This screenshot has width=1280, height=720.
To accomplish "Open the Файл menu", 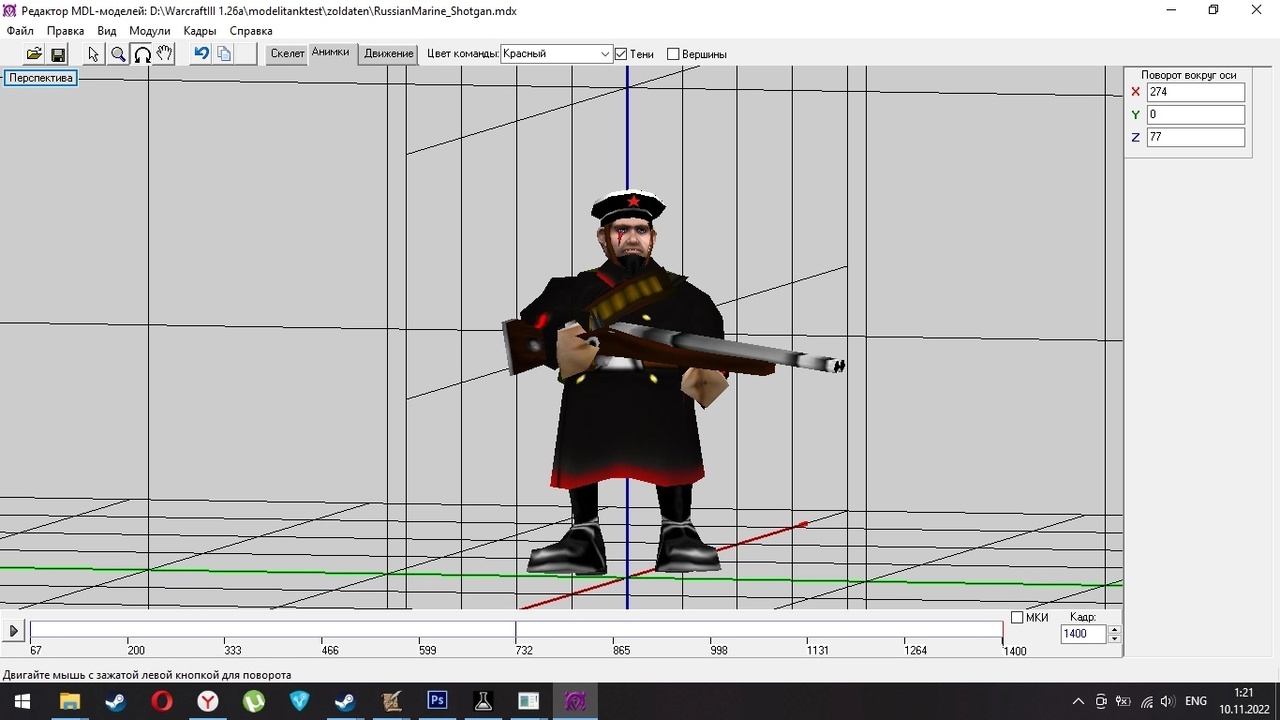I will click(20, 31).
